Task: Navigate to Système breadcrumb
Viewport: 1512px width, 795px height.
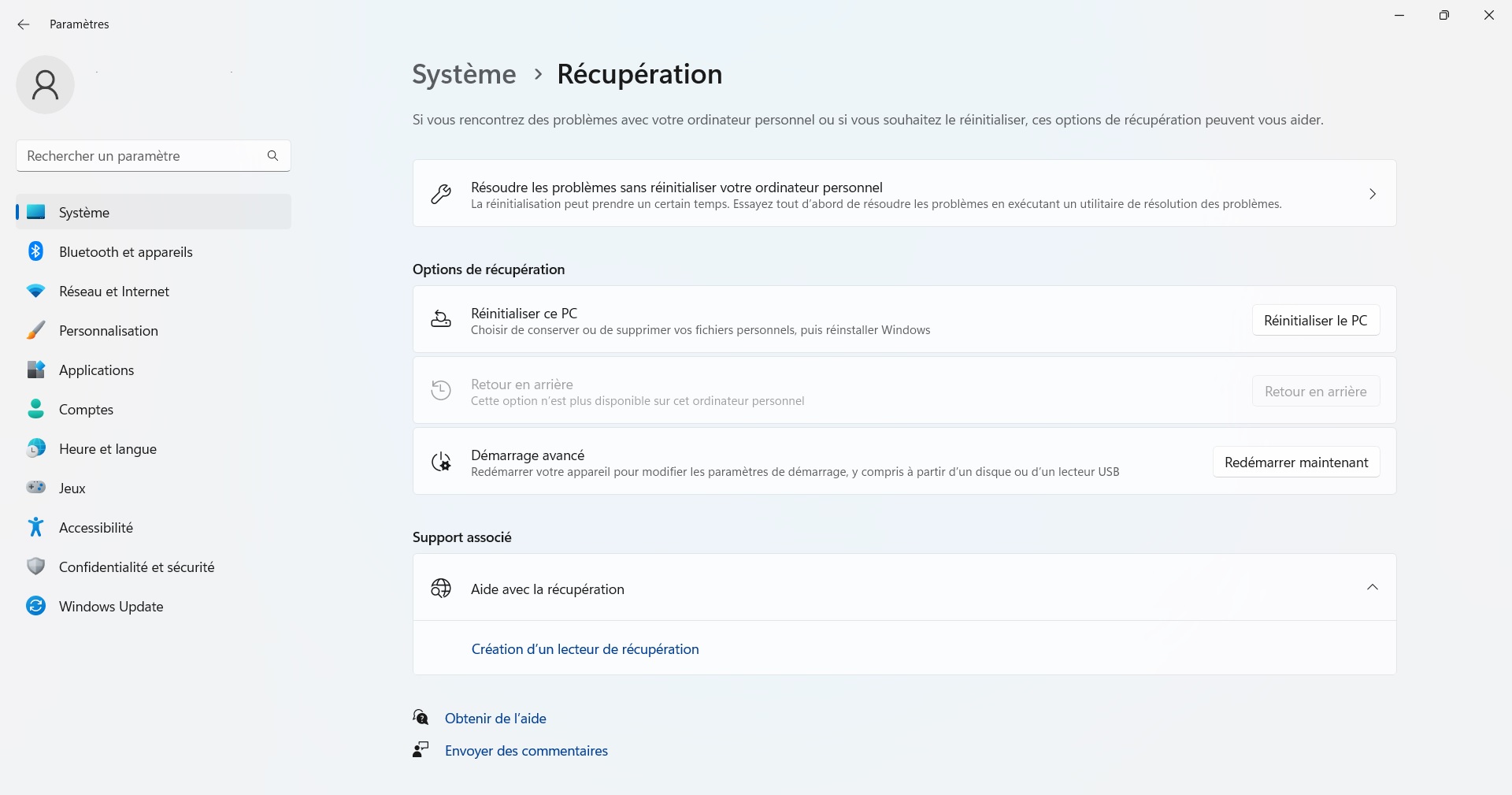Action: 465,74
